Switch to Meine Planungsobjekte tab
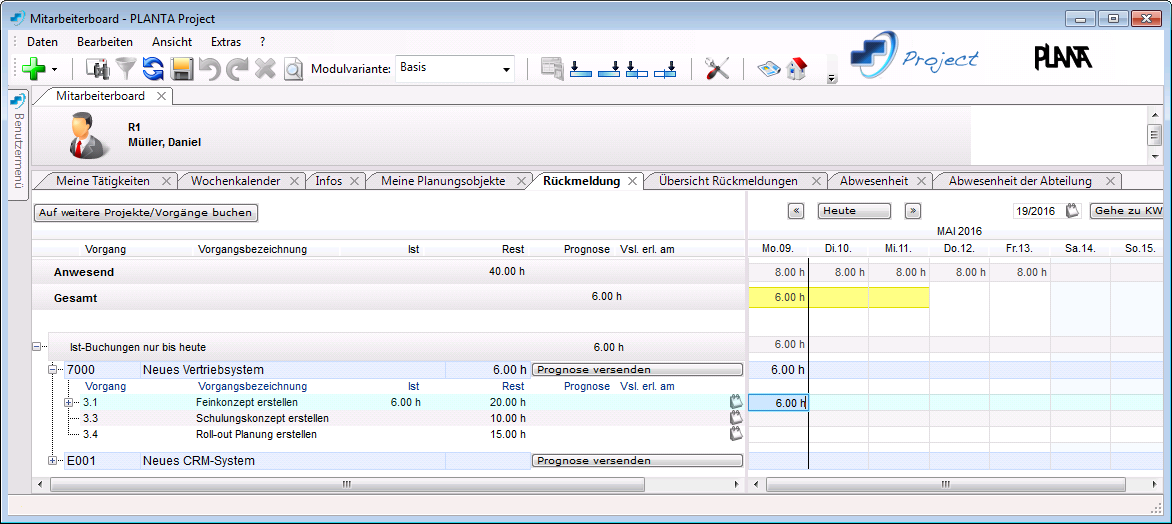This screenshot has width=1172, height=524. tap(442, 181)
